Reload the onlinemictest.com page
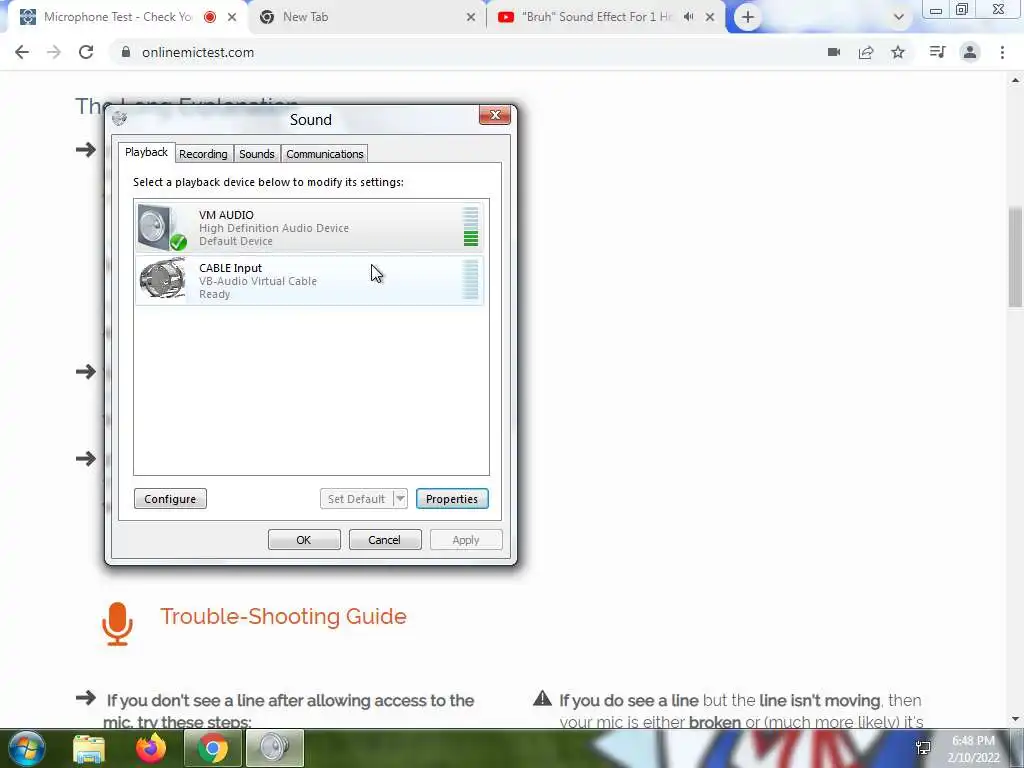This screenshot has width=1024, height=768. click(x=86, y=52)
